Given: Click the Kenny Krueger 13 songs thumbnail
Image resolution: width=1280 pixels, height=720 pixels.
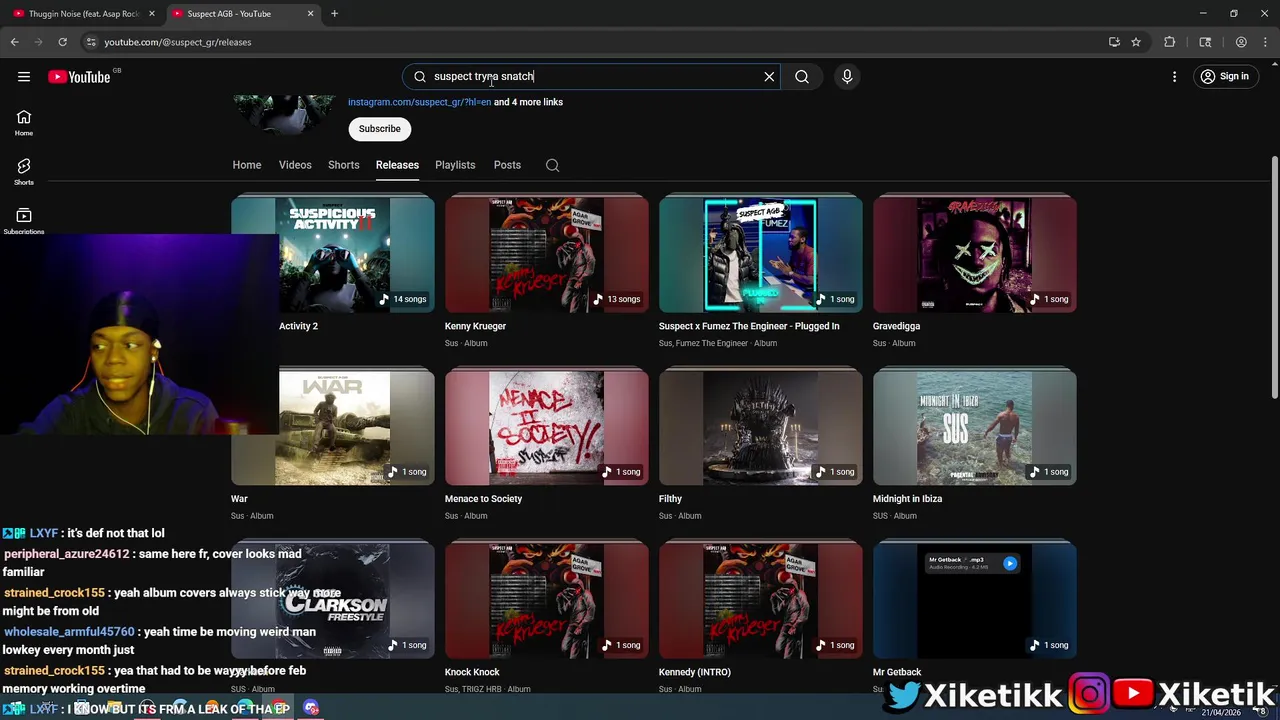Looking at the screenshot, I should (547, 255).
